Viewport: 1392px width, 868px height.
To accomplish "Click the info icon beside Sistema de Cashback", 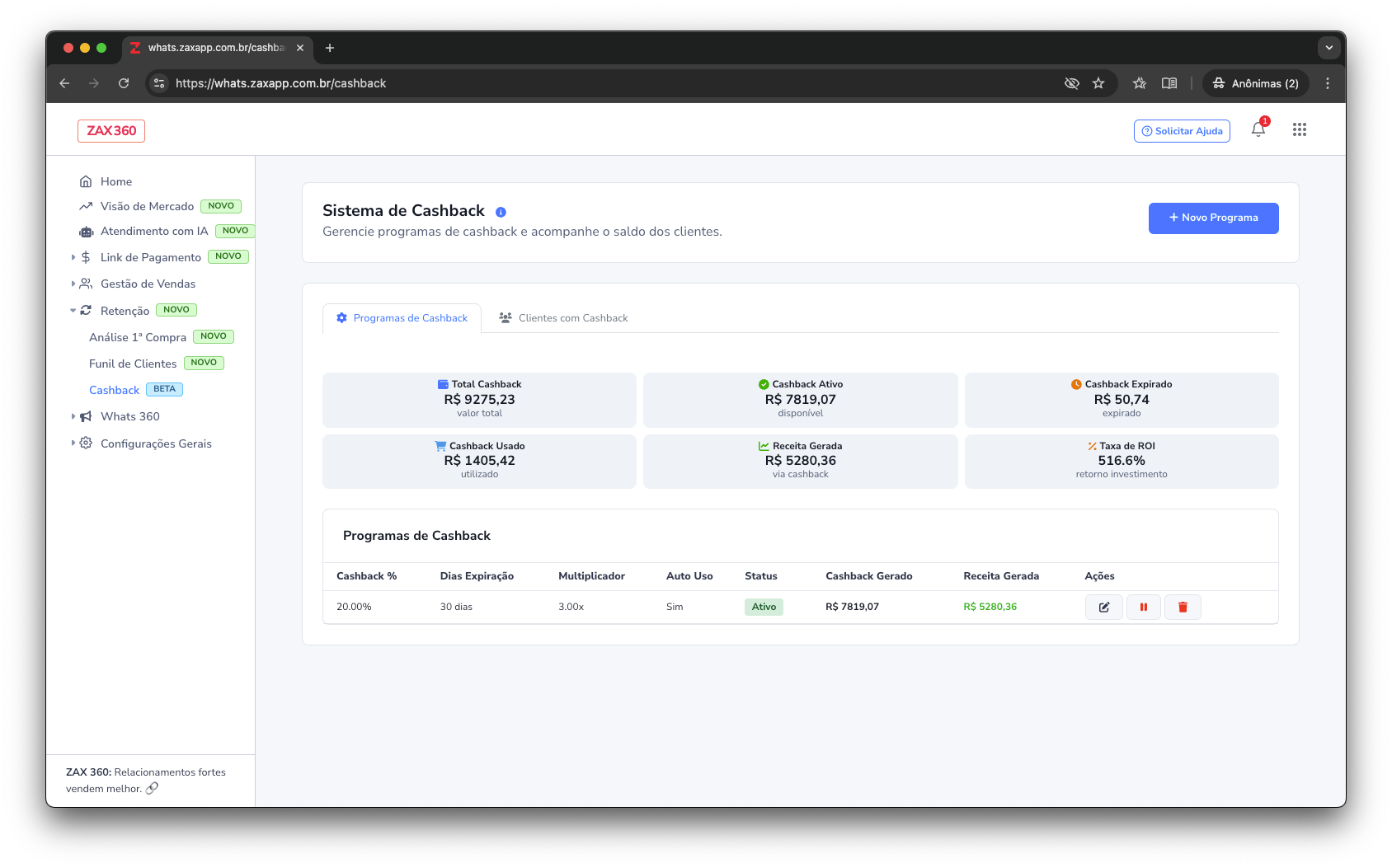I will point(501,212).
